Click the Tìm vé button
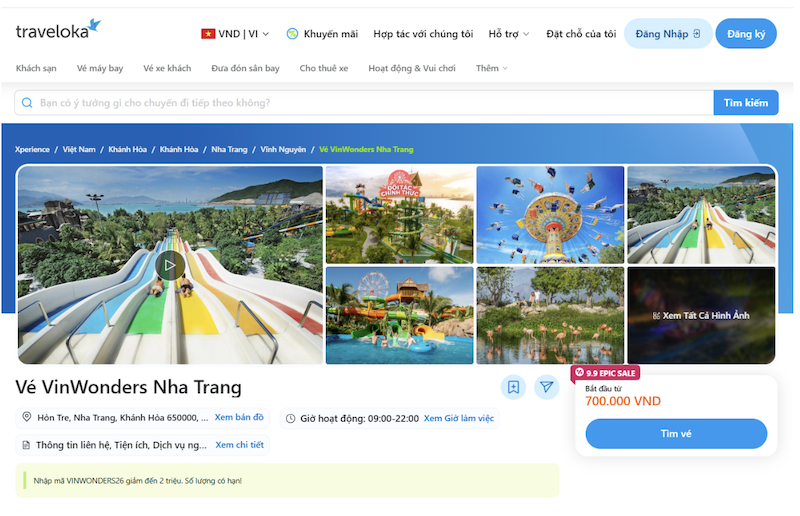The image size is (800, 516). tap(676, 434)
